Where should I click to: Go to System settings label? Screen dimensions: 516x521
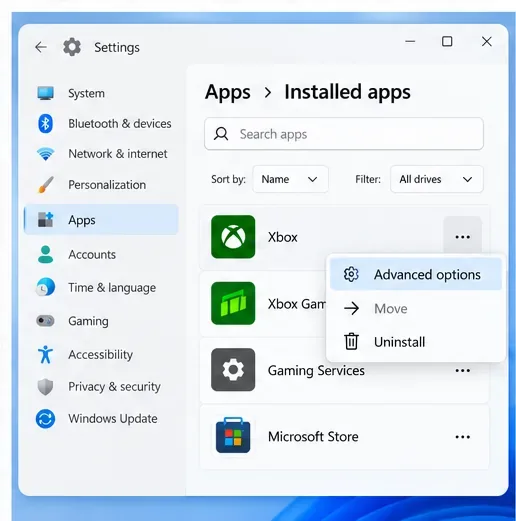click(x=86, y=93)
